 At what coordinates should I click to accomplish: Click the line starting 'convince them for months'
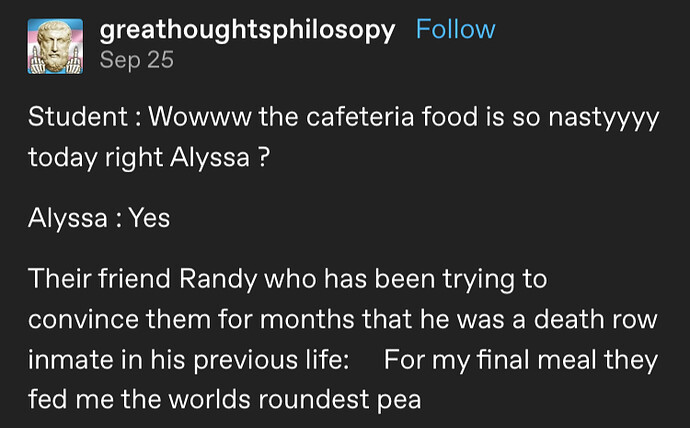[342, 319]
